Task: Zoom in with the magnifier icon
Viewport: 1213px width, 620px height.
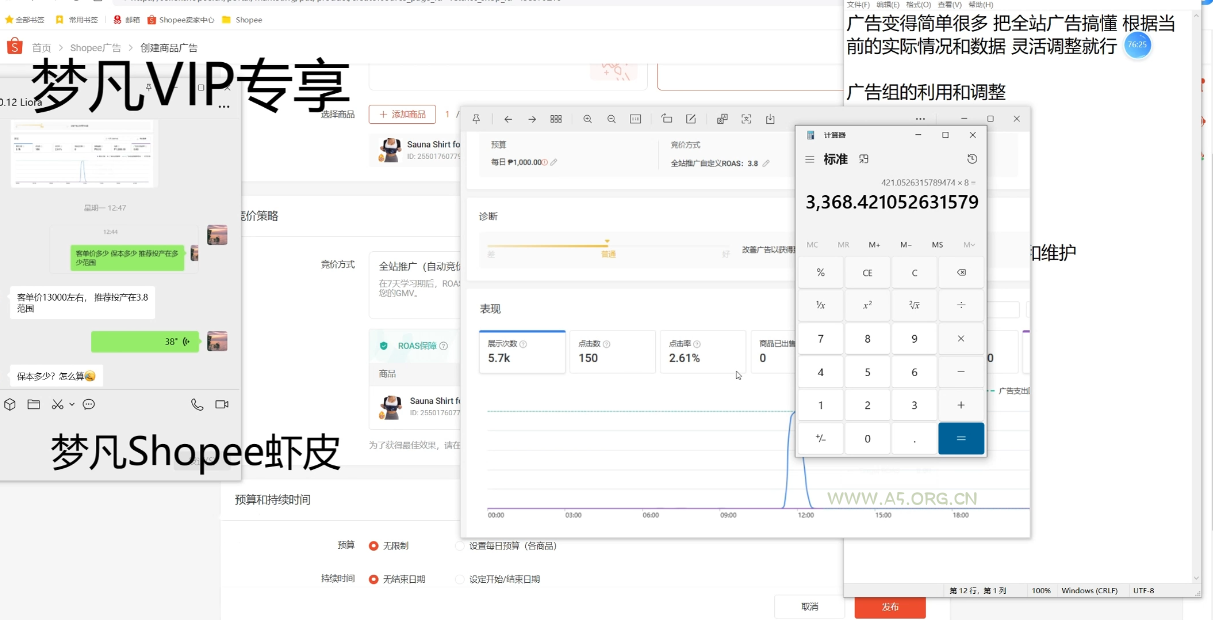Action: pos(587,118)
